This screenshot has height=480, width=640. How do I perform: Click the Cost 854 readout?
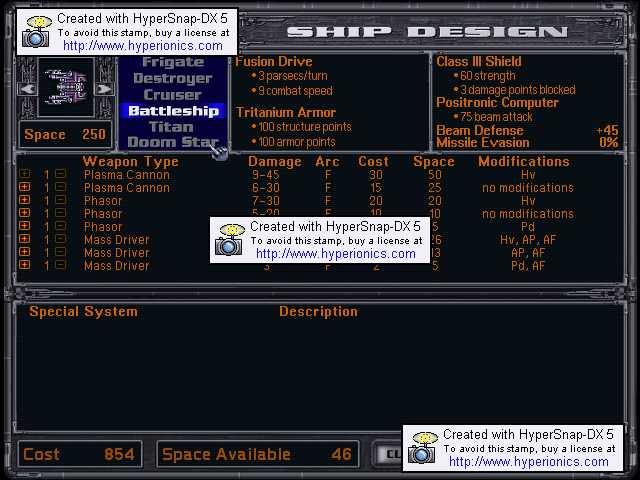point(80,454)
